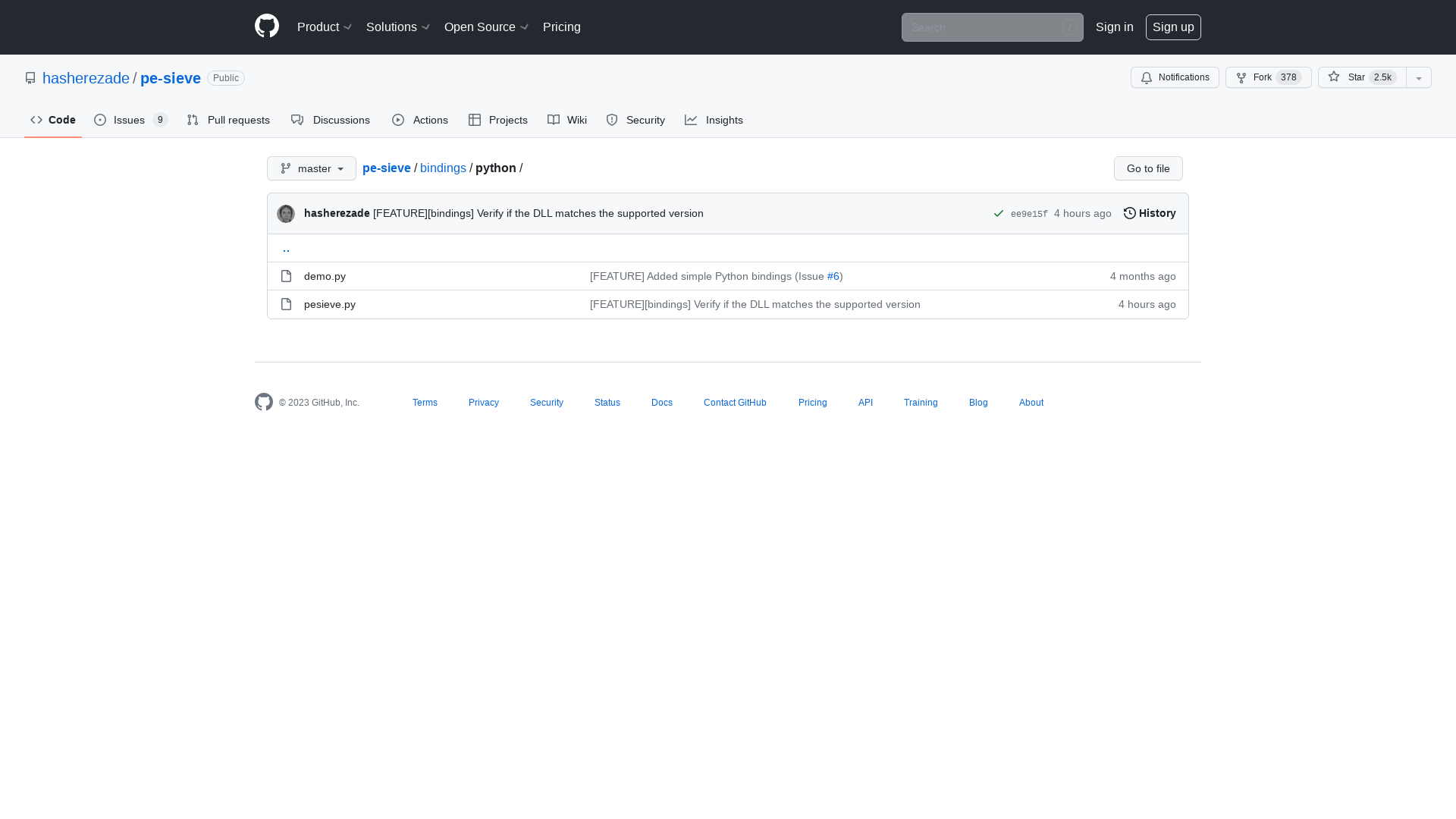Expand the Open Source menu
1456x819 pixels.
point(486,27)
